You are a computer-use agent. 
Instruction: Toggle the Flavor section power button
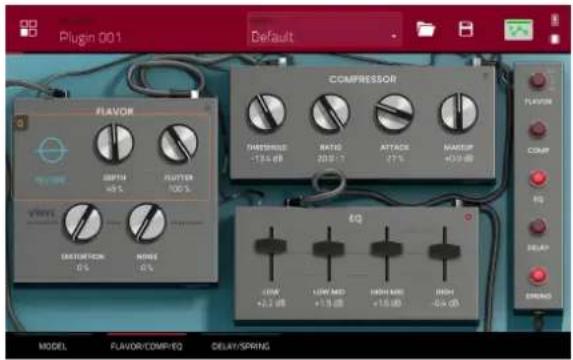[538, 81]
